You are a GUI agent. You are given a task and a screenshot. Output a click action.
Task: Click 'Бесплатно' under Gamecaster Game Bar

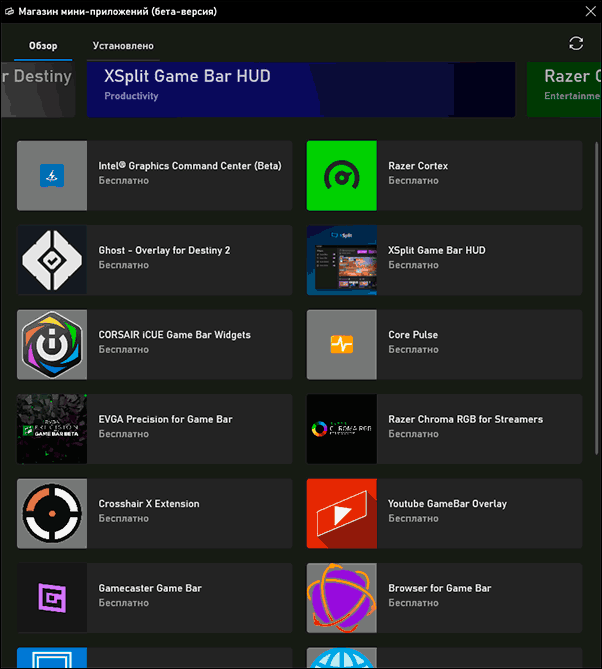123,603
